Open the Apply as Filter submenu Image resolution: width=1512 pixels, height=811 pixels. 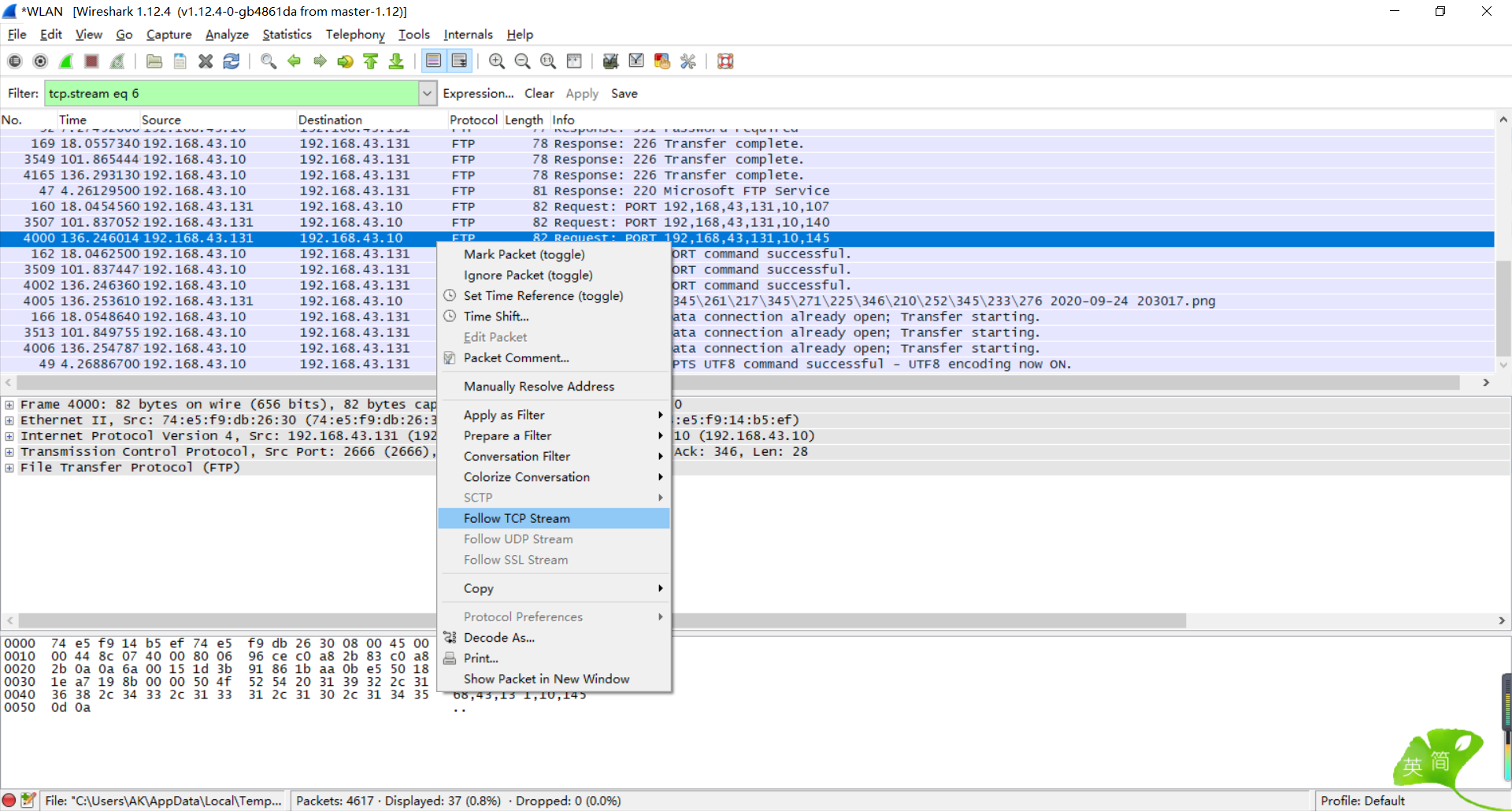click(x=554, y=415)
